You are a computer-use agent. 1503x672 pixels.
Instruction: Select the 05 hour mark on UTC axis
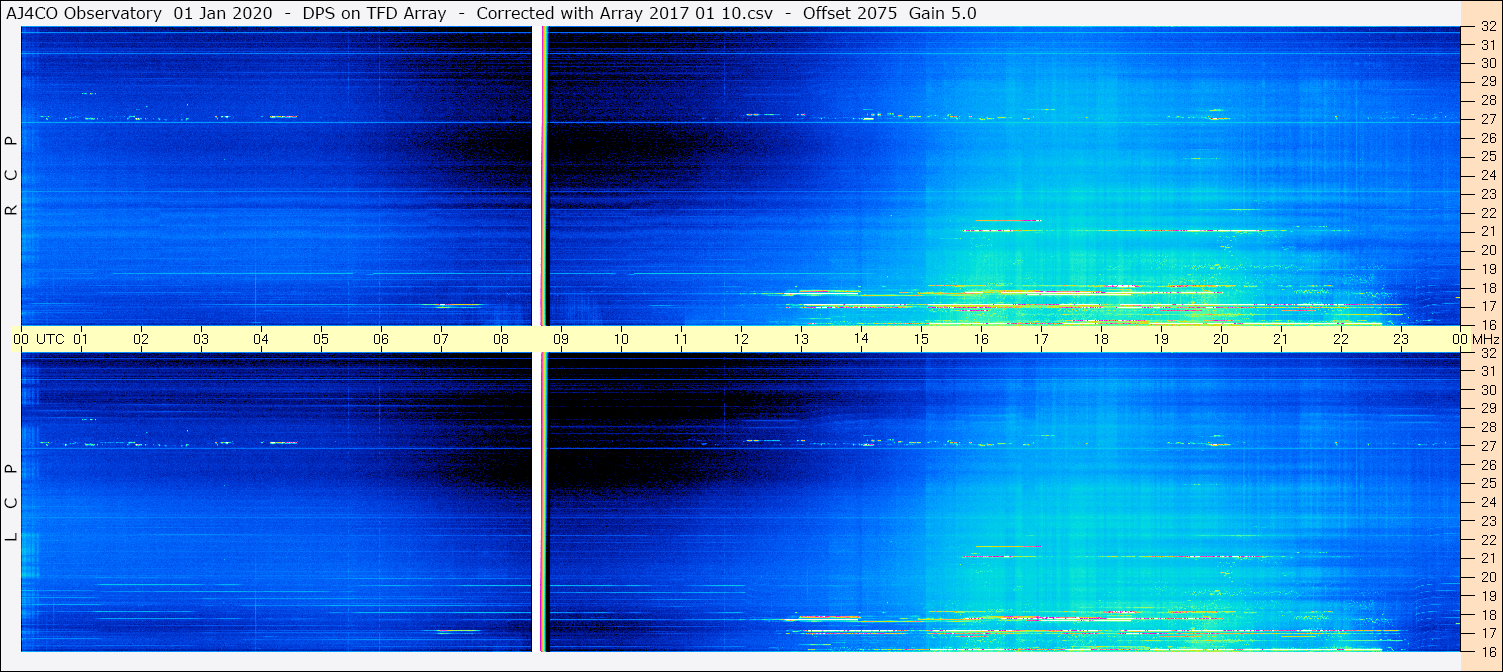coord(321,339)
